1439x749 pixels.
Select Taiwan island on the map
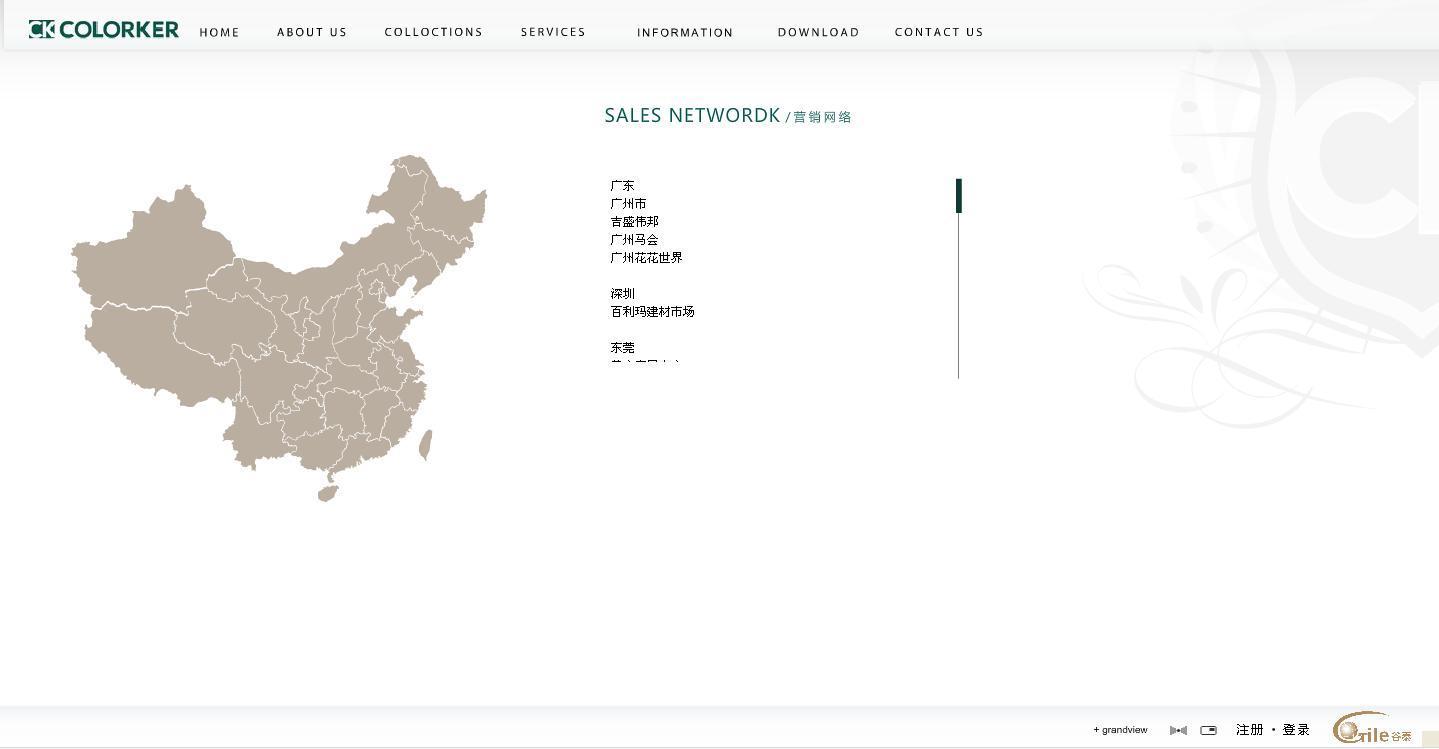click(x=425, y=445)
